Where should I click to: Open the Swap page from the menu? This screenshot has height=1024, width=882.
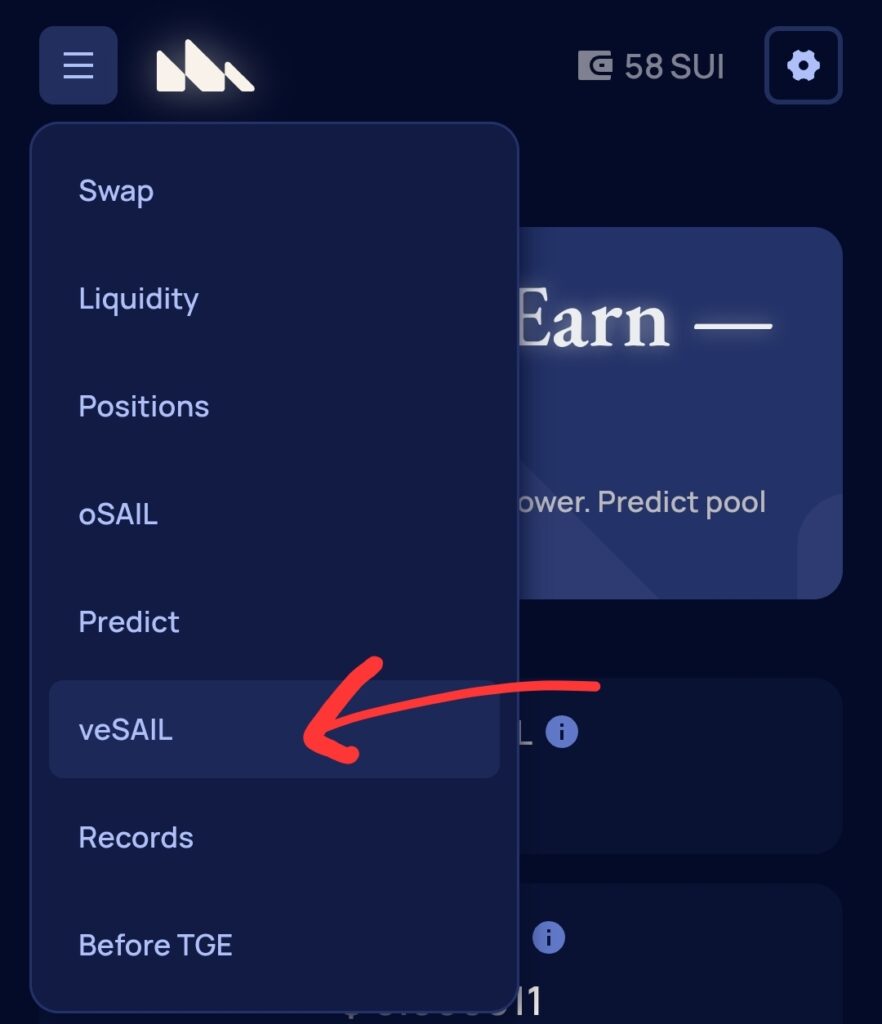pos(116,191)
